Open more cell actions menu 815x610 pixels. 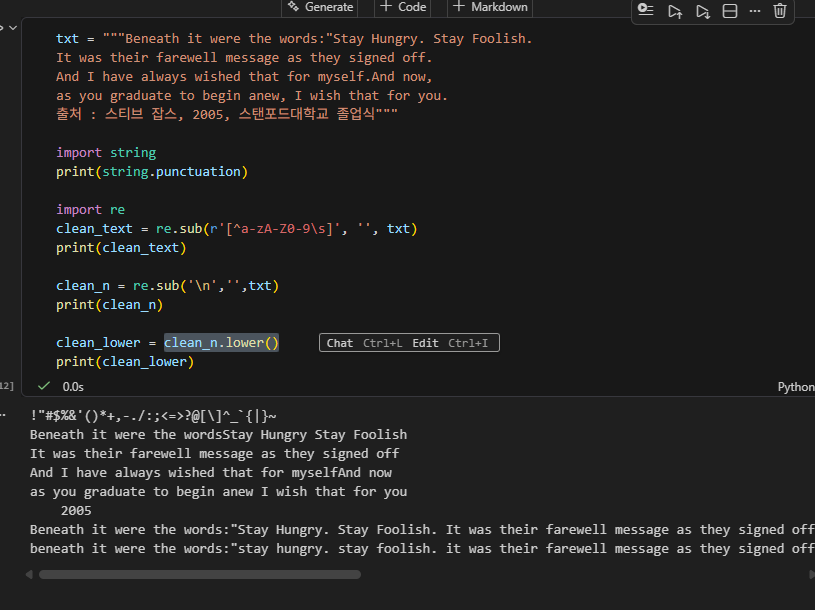(x=755, y=11)
